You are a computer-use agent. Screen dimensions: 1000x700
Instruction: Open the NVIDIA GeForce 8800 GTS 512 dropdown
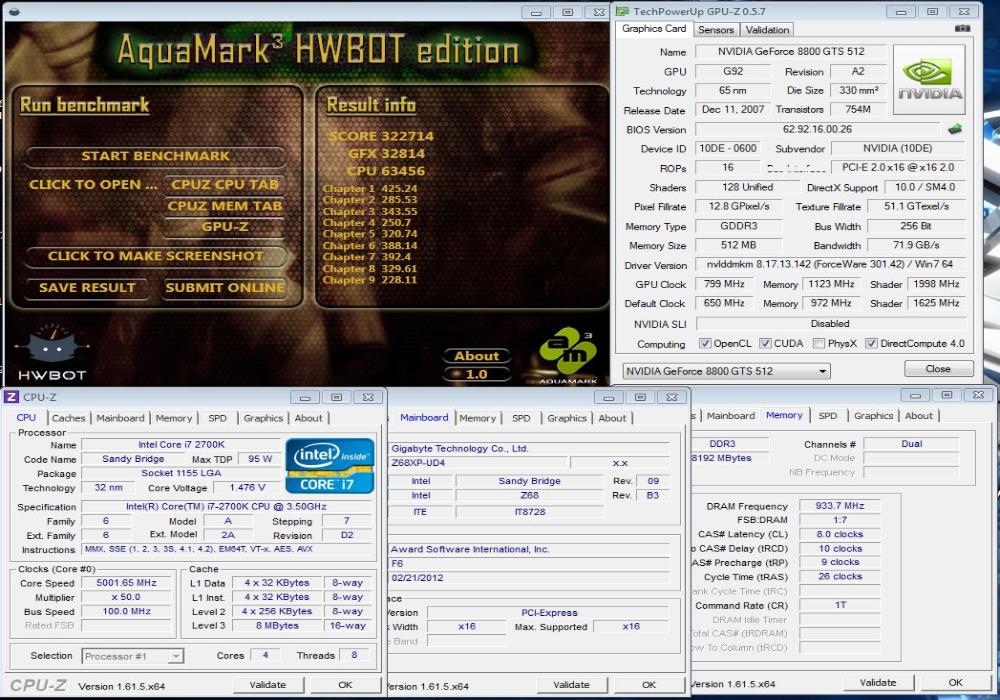[726, 371]
